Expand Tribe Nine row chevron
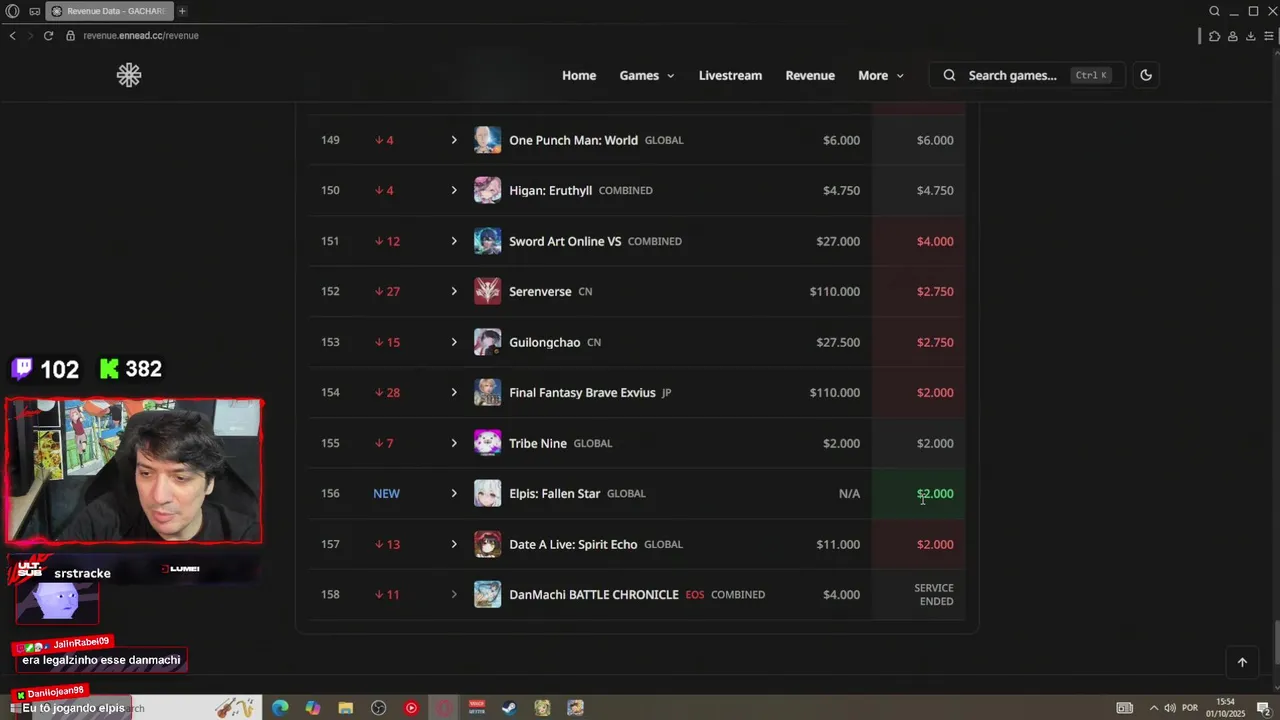 [x=453, y=443]
